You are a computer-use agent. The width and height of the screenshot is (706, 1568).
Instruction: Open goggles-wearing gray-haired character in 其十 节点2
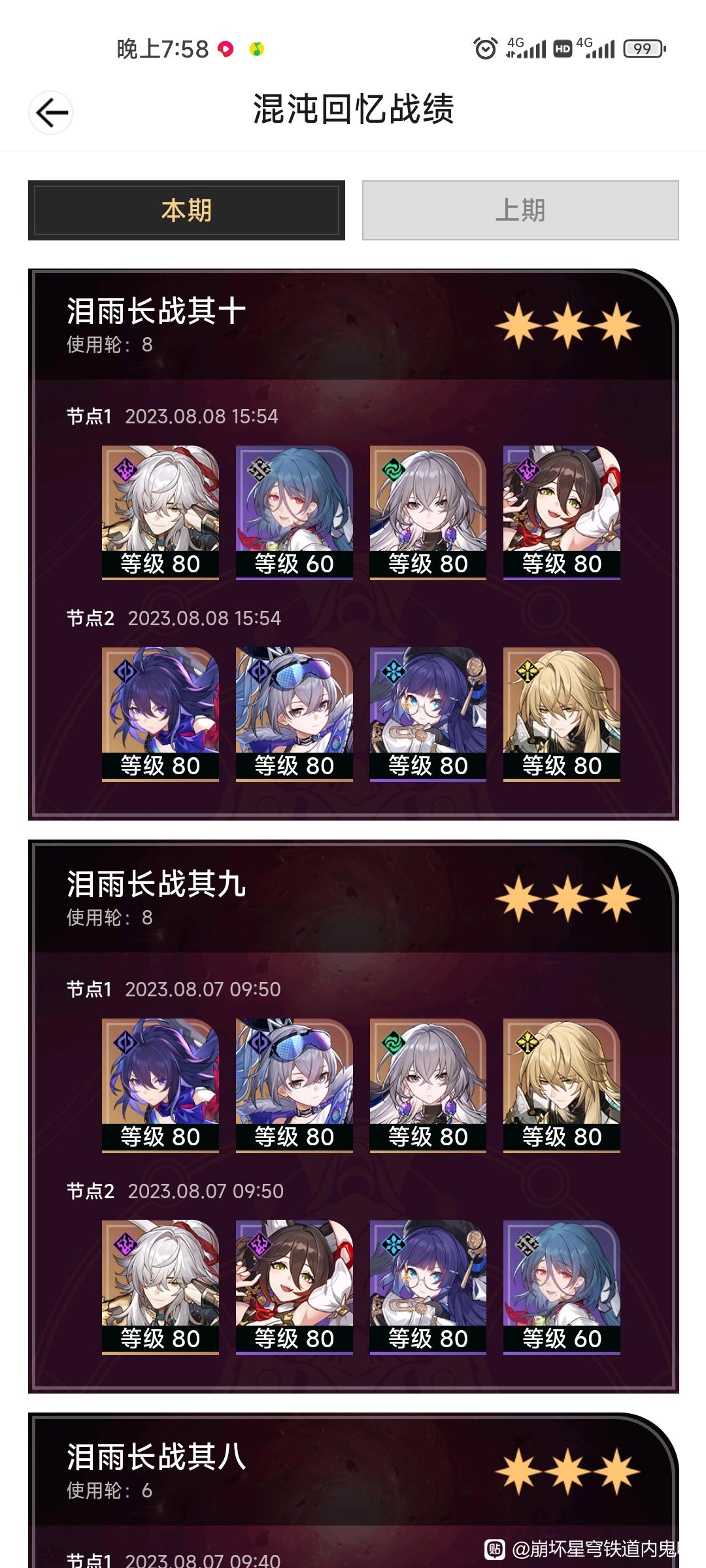[294, 714]
